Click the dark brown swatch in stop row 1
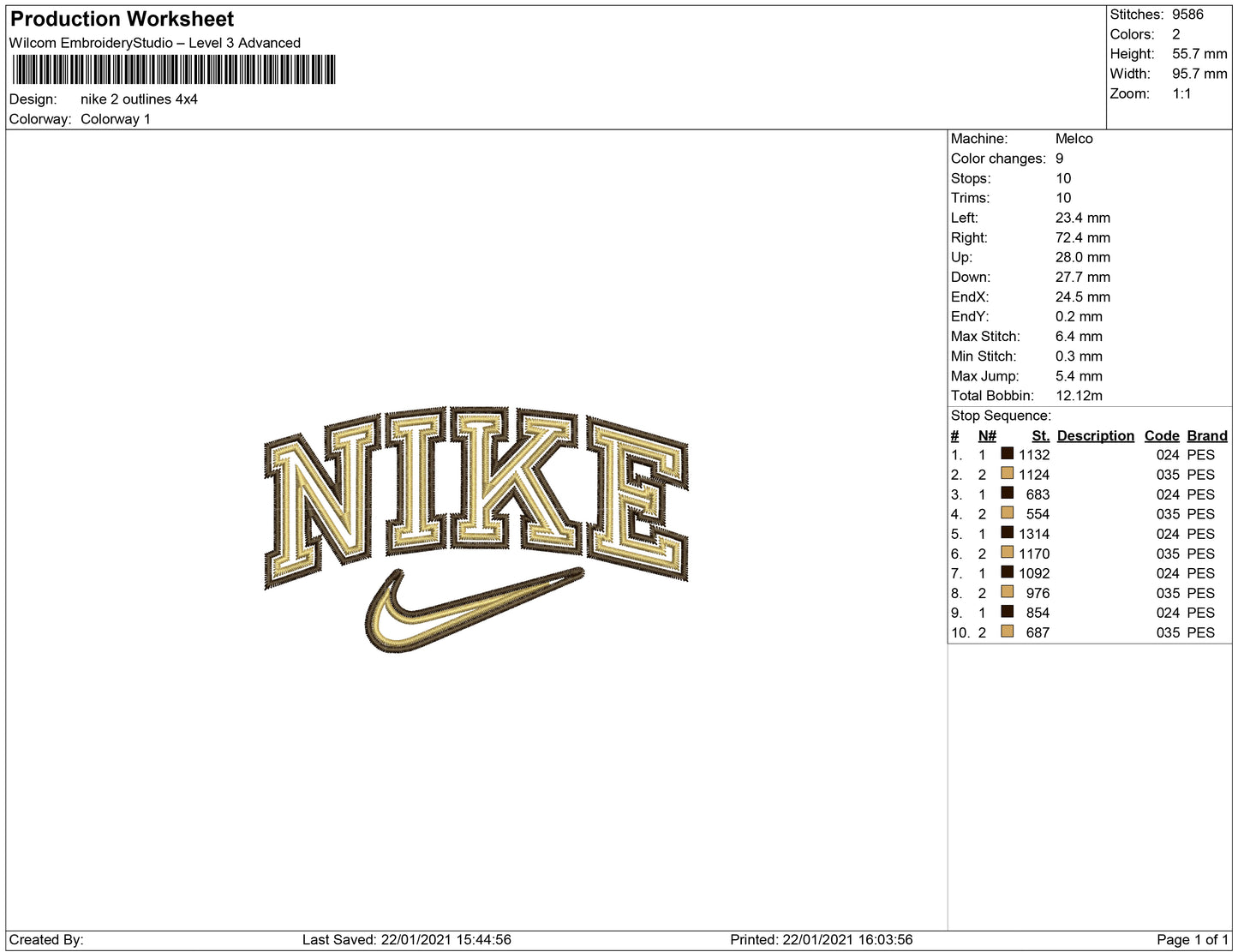Screen dimensions: 1238x952 coord(1008,453)
